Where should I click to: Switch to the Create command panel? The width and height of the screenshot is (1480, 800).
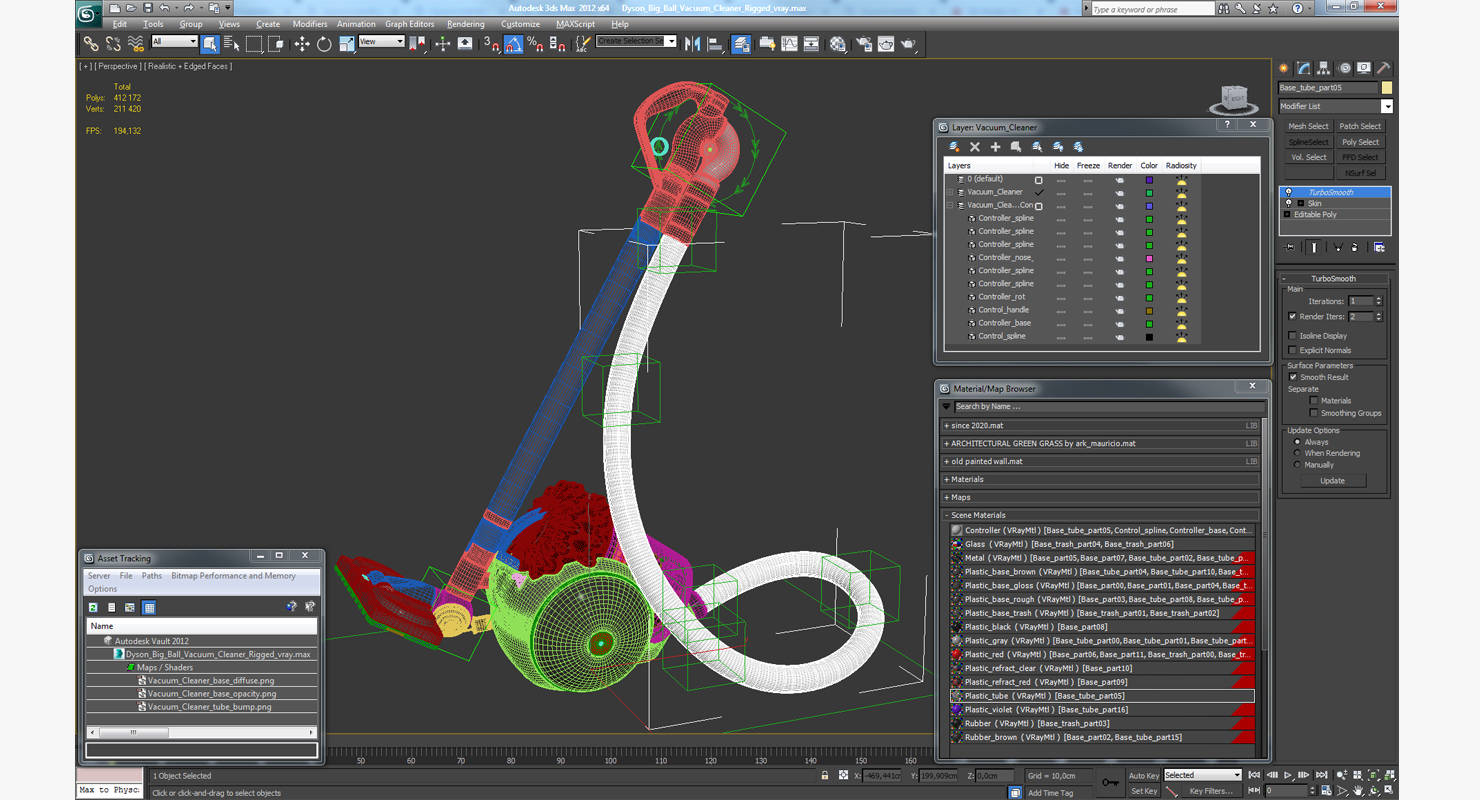click(x=1285, y=68)
